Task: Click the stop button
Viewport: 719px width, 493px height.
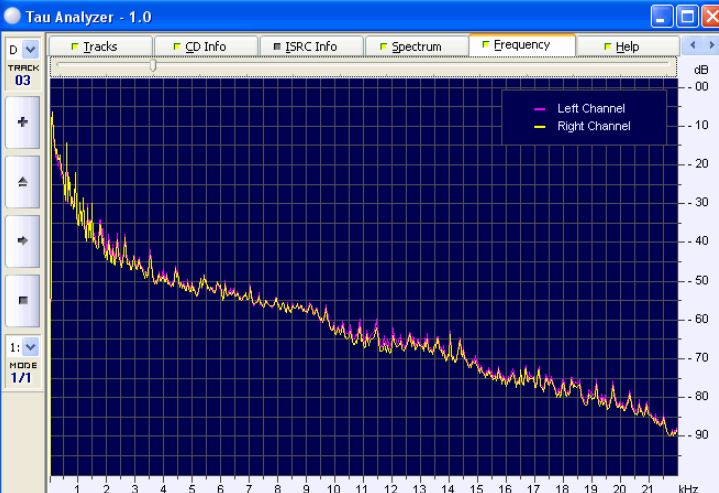Action: [22, 300]
